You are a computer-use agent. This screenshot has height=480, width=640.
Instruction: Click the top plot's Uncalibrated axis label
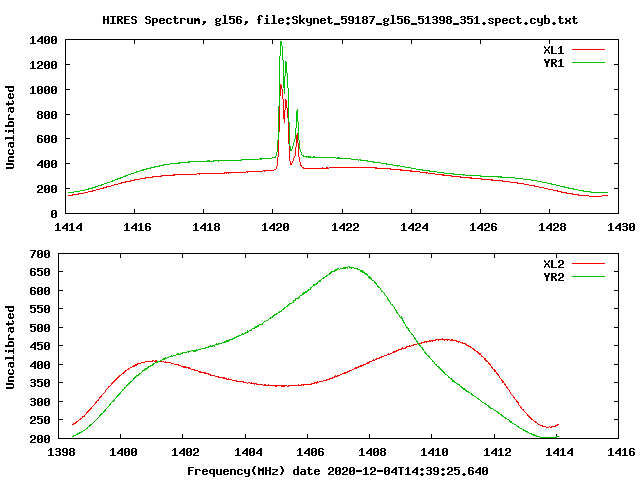pos(10,127)
